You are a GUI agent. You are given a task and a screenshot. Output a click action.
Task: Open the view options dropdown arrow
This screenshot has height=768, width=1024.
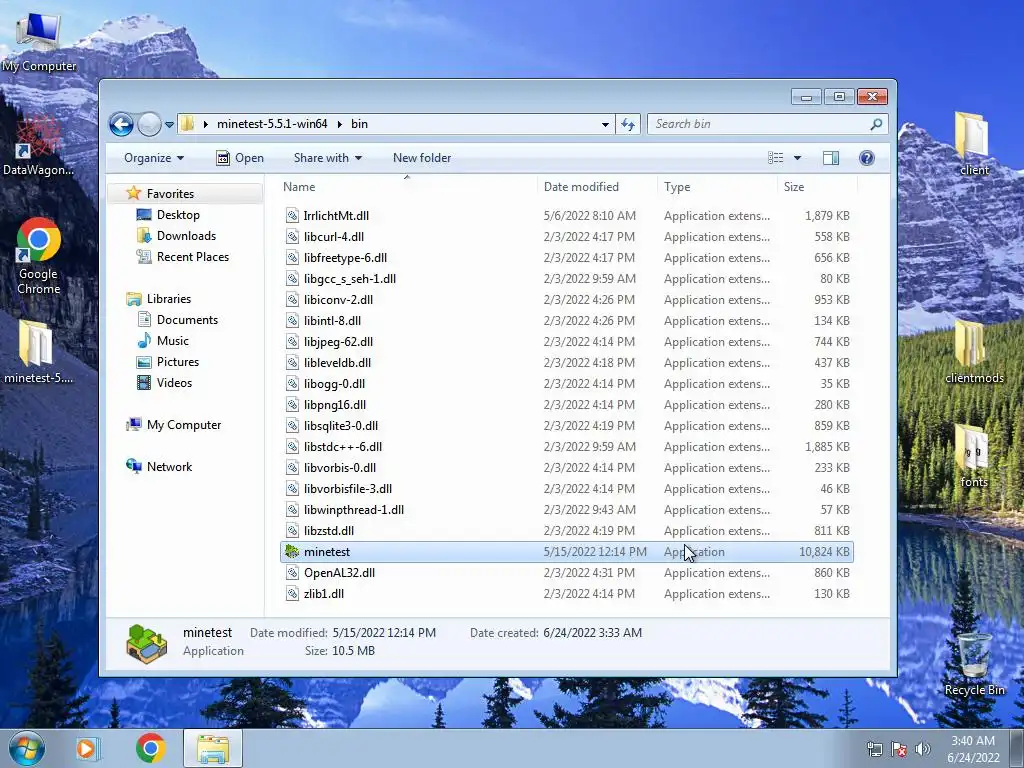797,158
